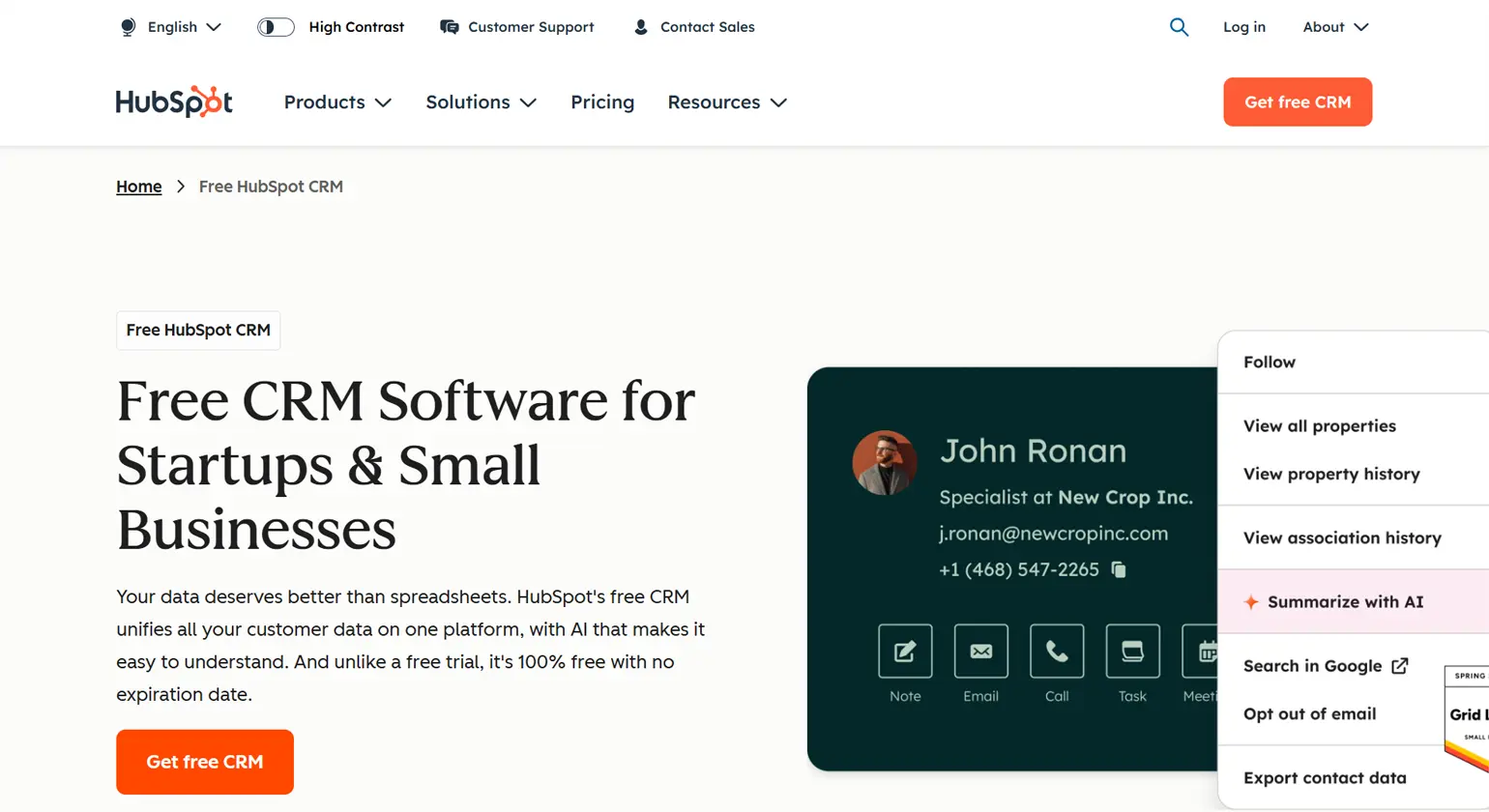Viewport: 1489px width, 812px height.
Task: Open the Email icon on the contact card
Action: pos(980,651)
